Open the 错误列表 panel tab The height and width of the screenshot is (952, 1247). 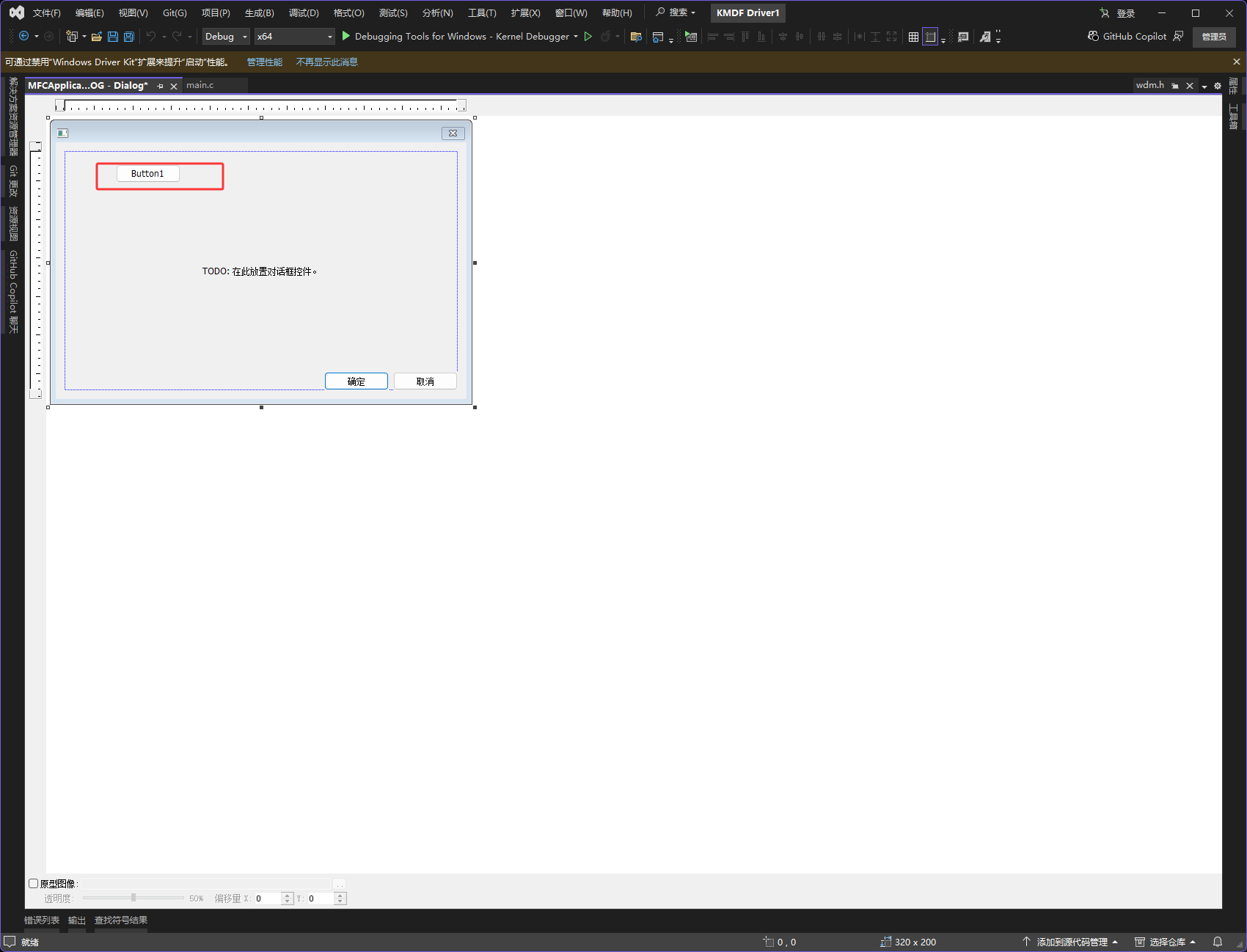click(x=42, y=920)
